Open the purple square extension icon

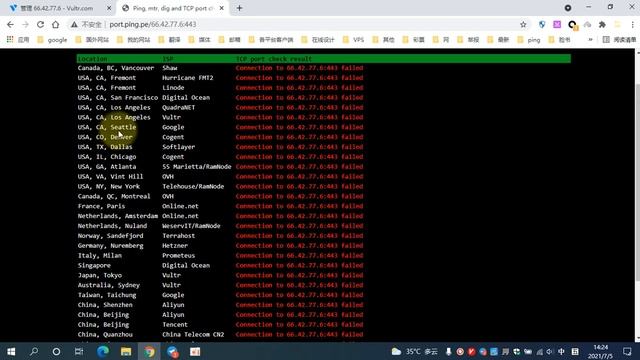click(557, 24)
